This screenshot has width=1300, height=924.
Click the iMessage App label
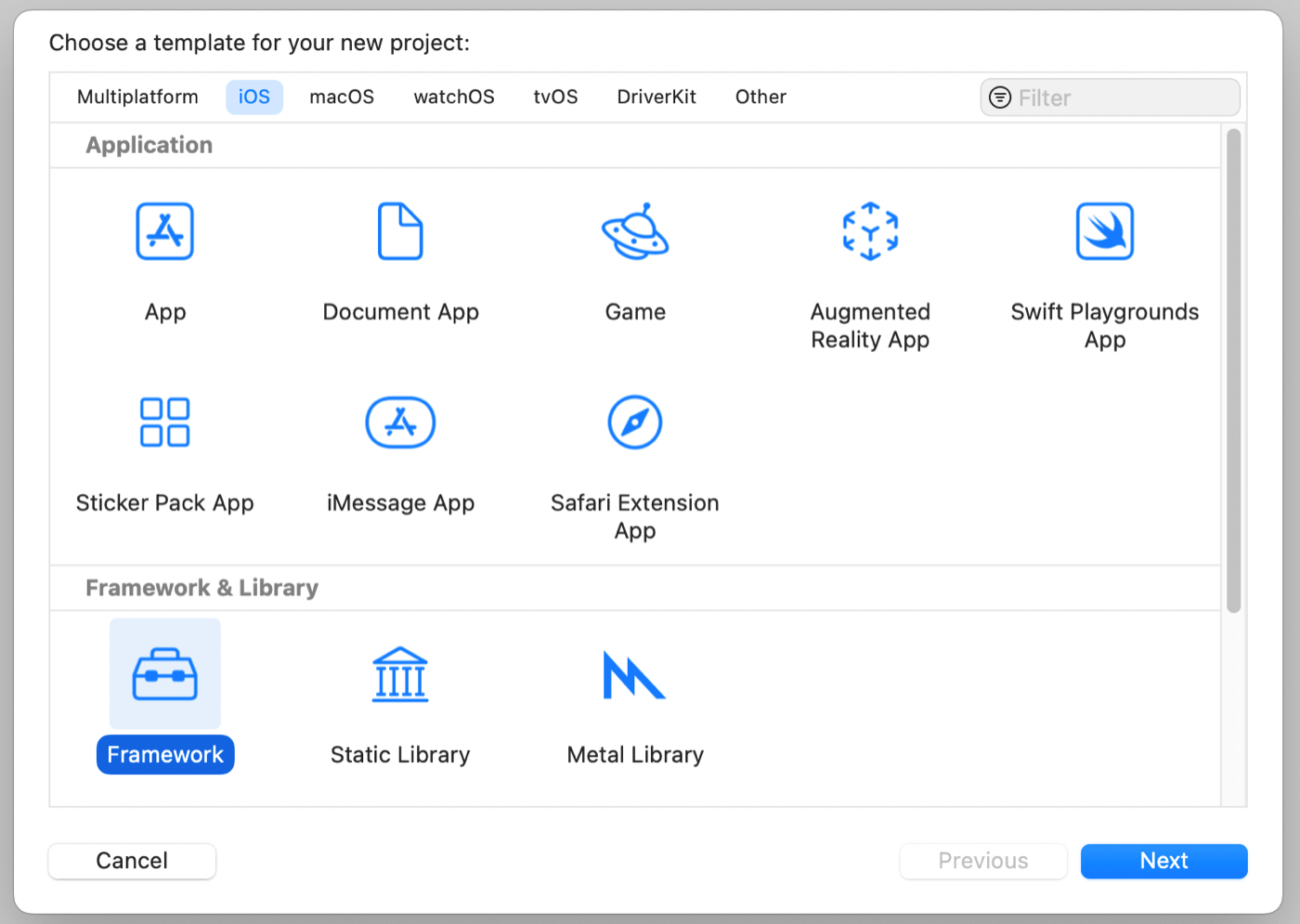point(400,502)
